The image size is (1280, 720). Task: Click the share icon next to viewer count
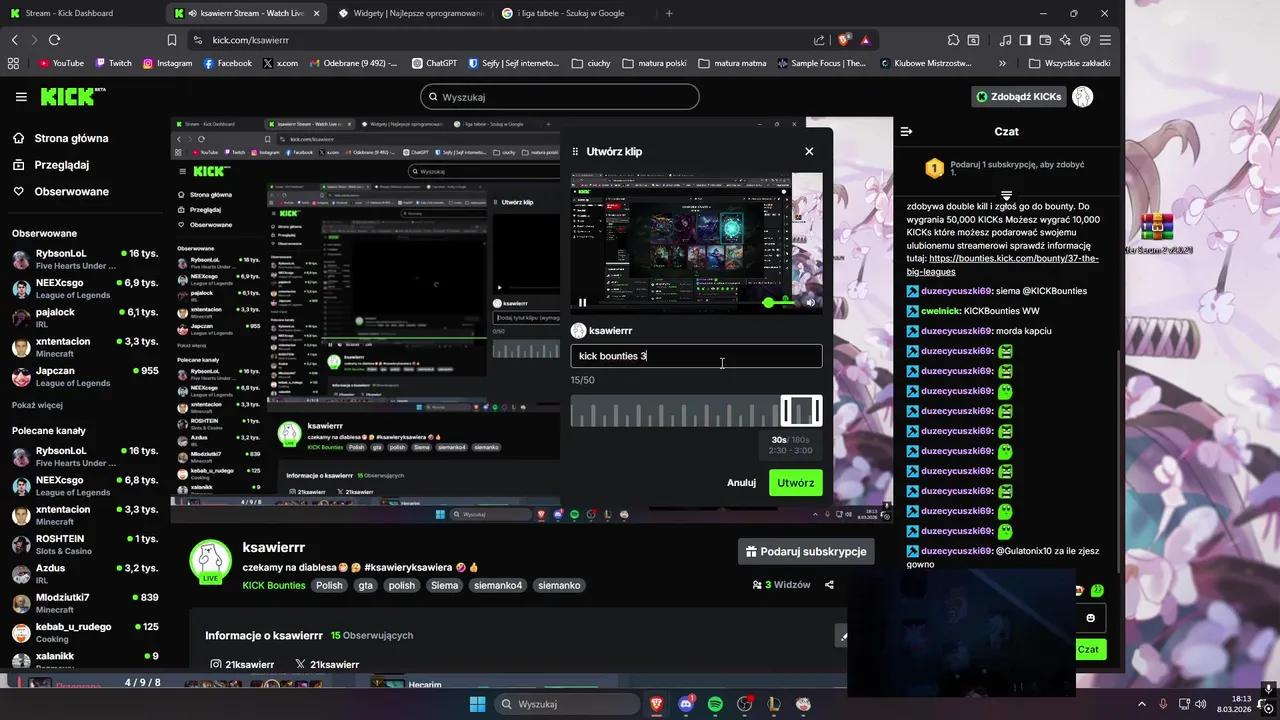828,585
